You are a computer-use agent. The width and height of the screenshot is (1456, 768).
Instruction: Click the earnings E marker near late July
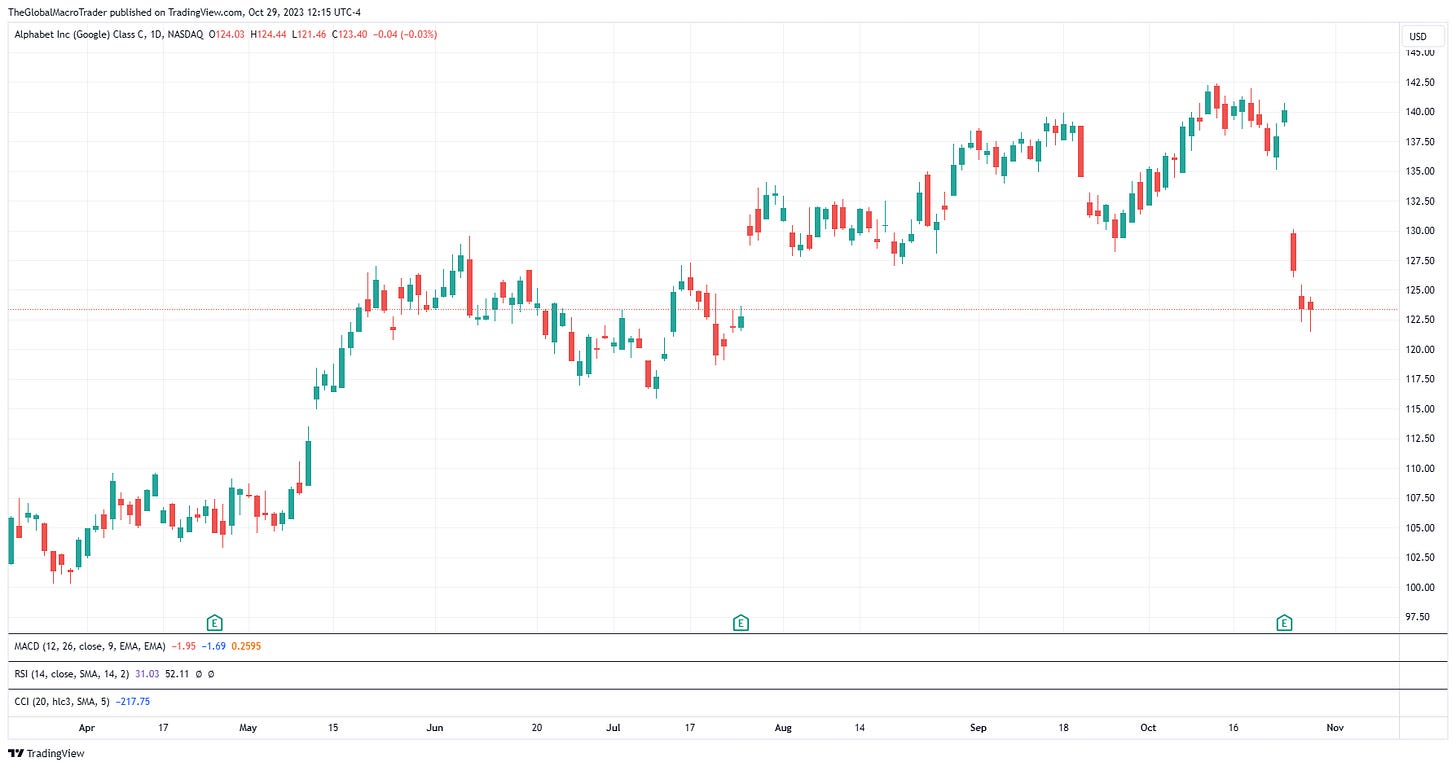pyautogui.click(x=741, y=623)
